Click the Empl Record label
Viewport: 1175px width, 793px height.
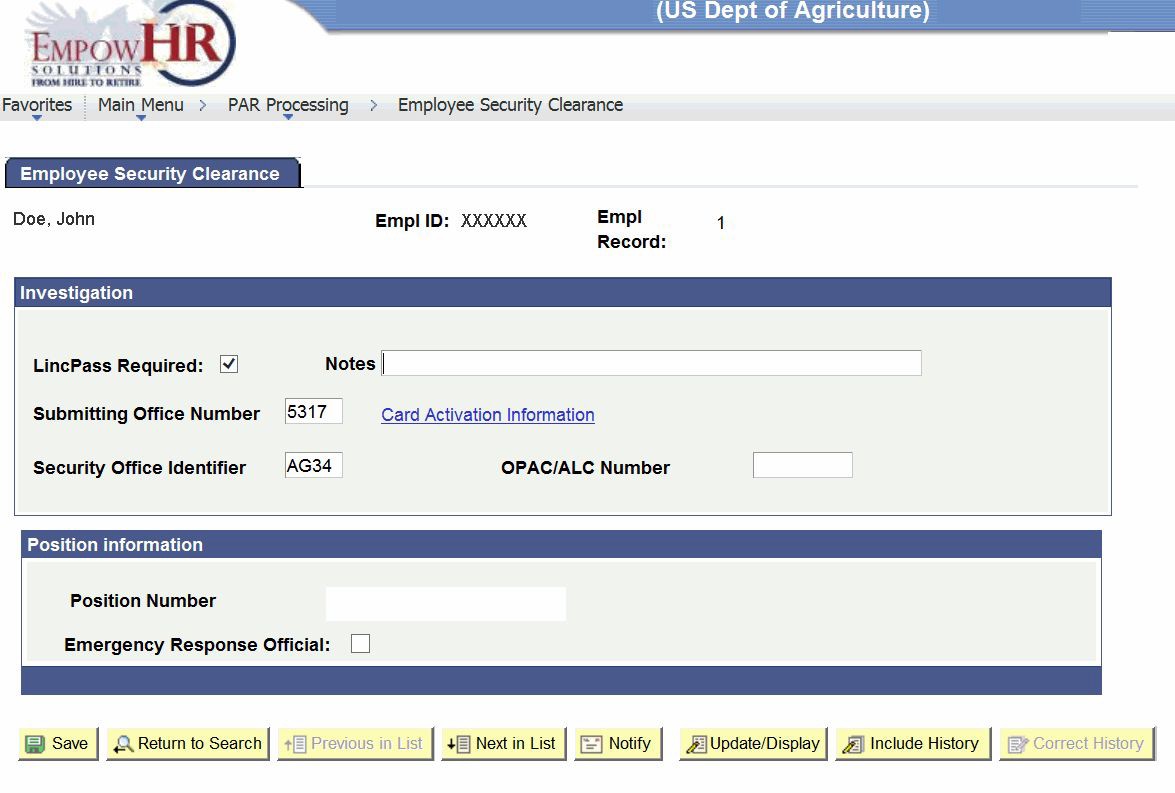pos(632,229)
